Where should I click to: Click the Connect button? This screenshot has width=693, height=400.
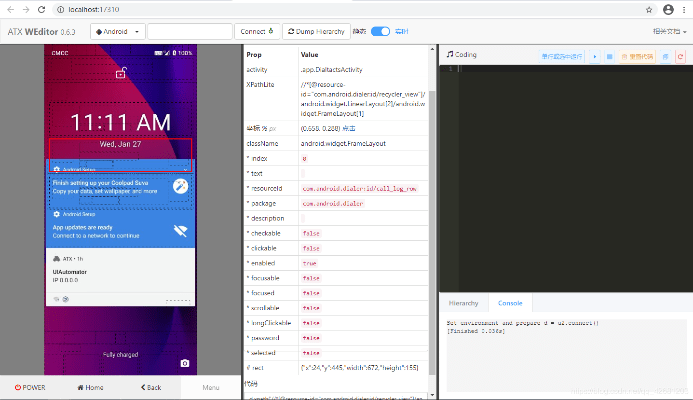(x=256, y=31)
